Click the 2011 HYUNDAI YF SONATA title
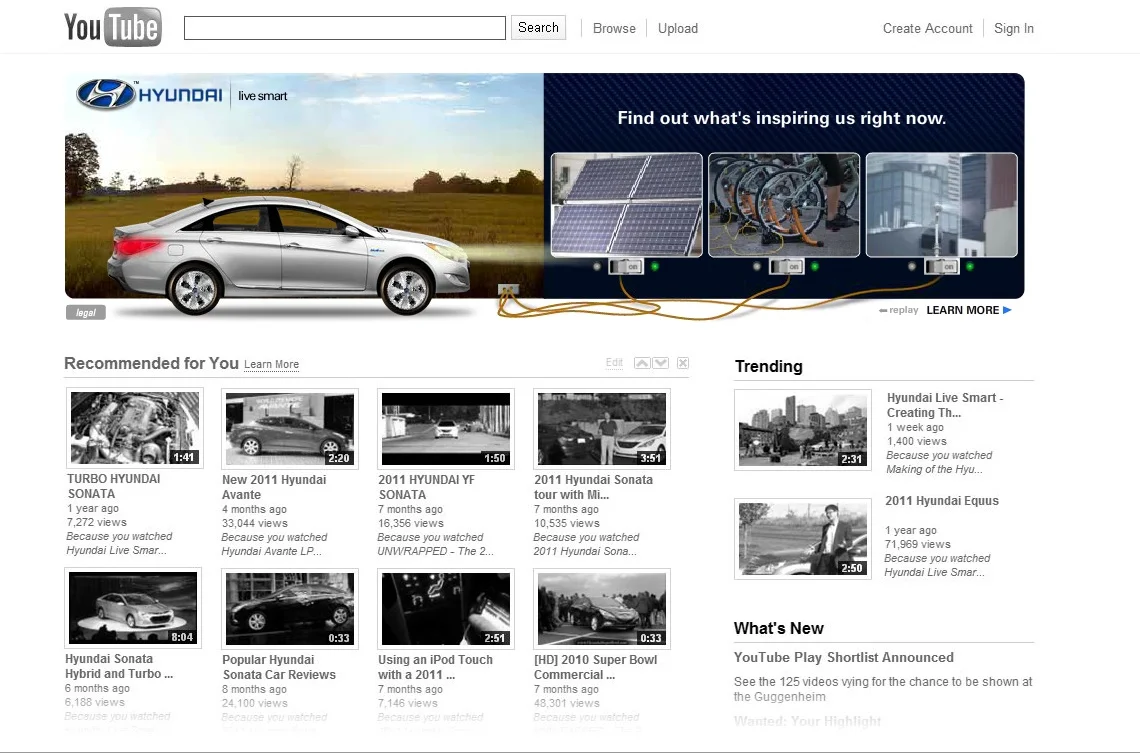This screenshot has width=1140, height=753. [x=426, y=487]
